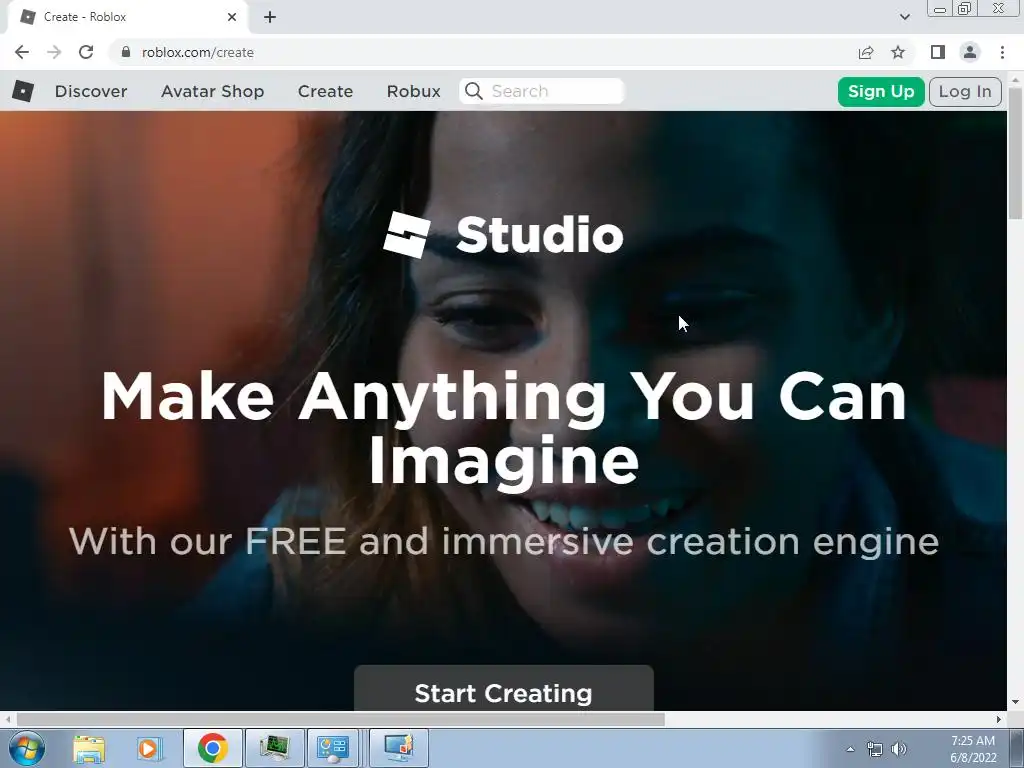This screenshot has width=1024, height=768.
Task: Open media player taskbar icon
Action: 148,748
